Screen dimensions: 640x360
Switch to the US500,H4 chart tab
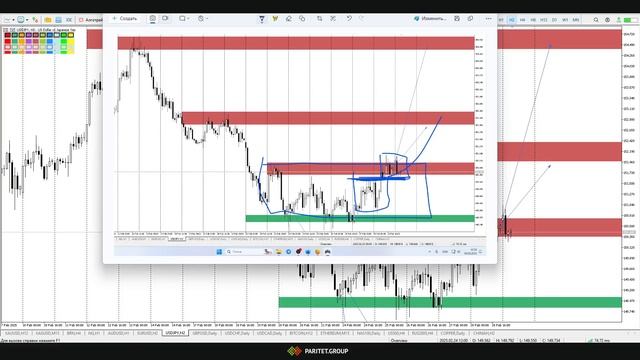click(x=396, y=333)
